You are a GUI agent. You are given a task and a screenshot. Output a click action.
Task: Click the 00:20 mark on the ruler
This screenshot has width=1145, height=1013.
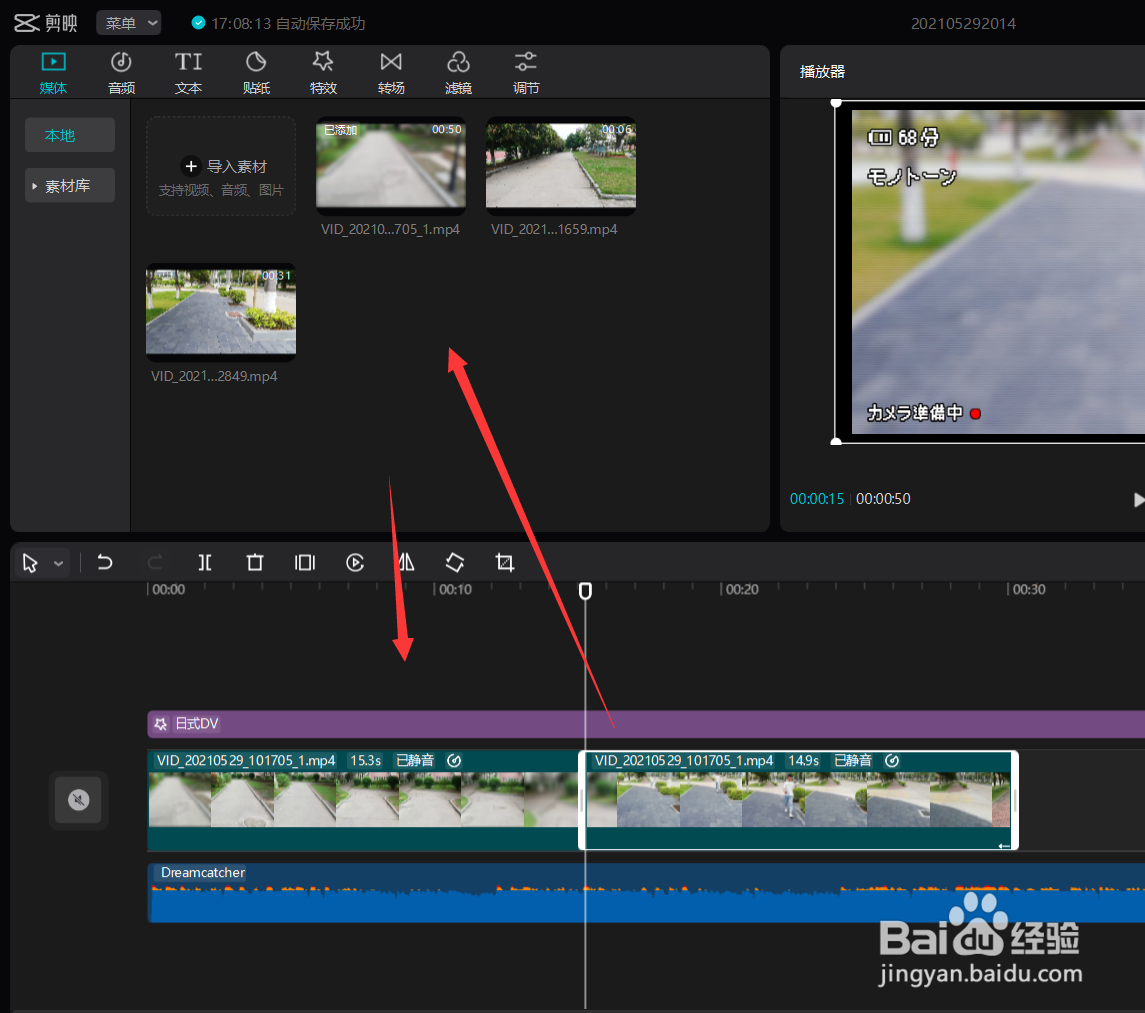point(742,589)
